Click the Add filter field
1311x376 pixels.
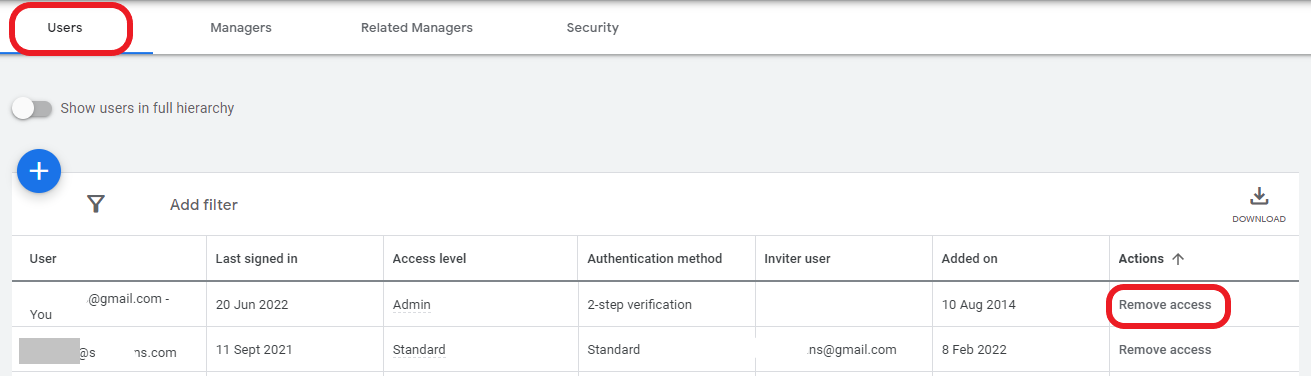coord(204,205)
